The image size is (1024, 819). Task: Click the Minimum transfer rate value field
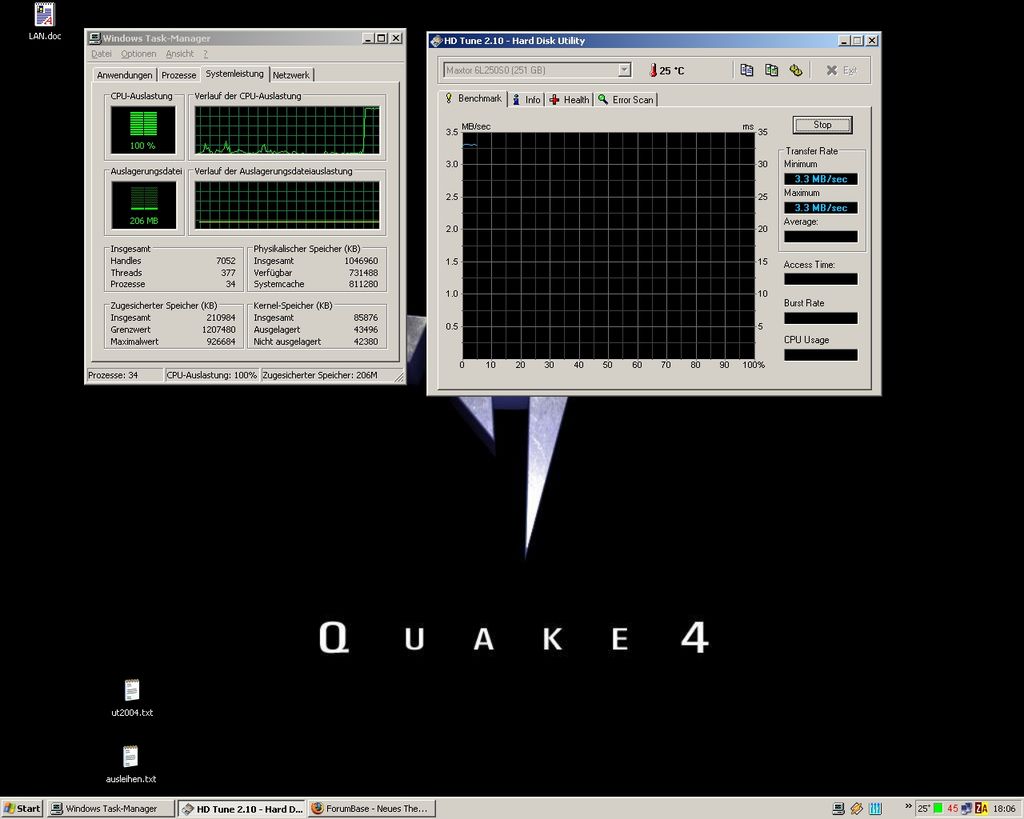point(820,179)
